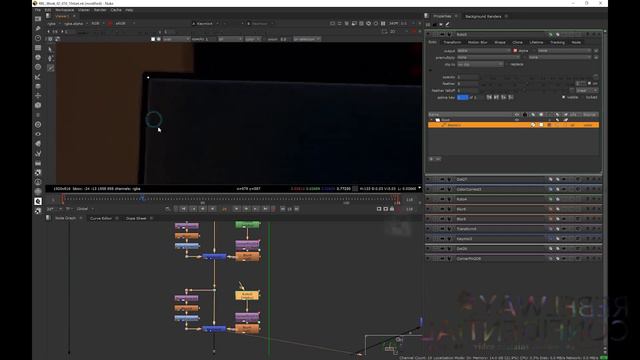Click the spline key number field
Image resolution: width=640 pixels, height=360 pixels.
[462, 97]
